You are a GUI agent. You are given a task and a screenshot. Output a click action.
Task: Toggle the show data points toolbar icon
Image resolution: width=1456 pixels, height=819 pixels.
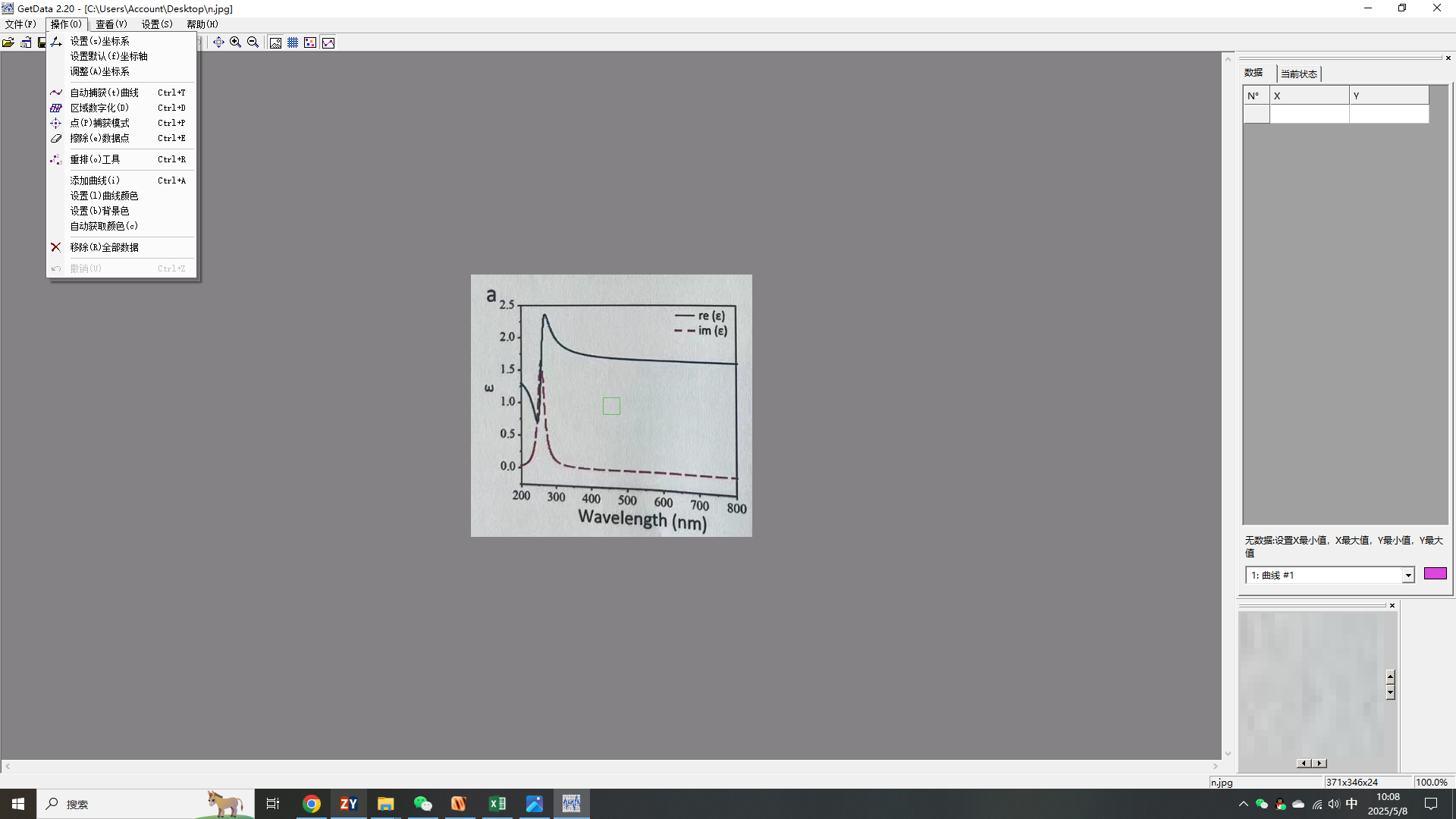310,42
